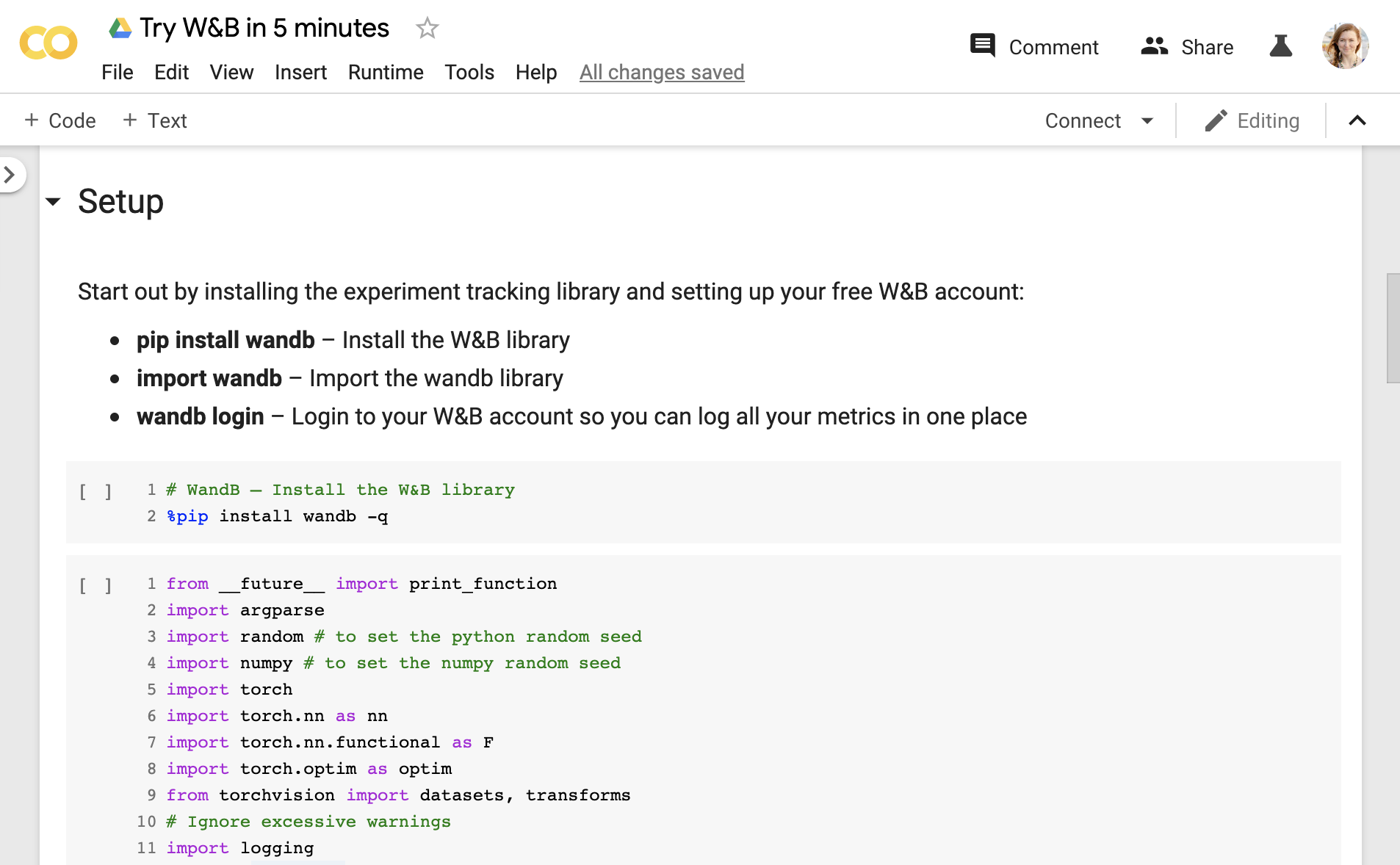The image size is (1400, 865).
Task: Click the pencil Editing mode button
Action: [x=1252, y=120]
